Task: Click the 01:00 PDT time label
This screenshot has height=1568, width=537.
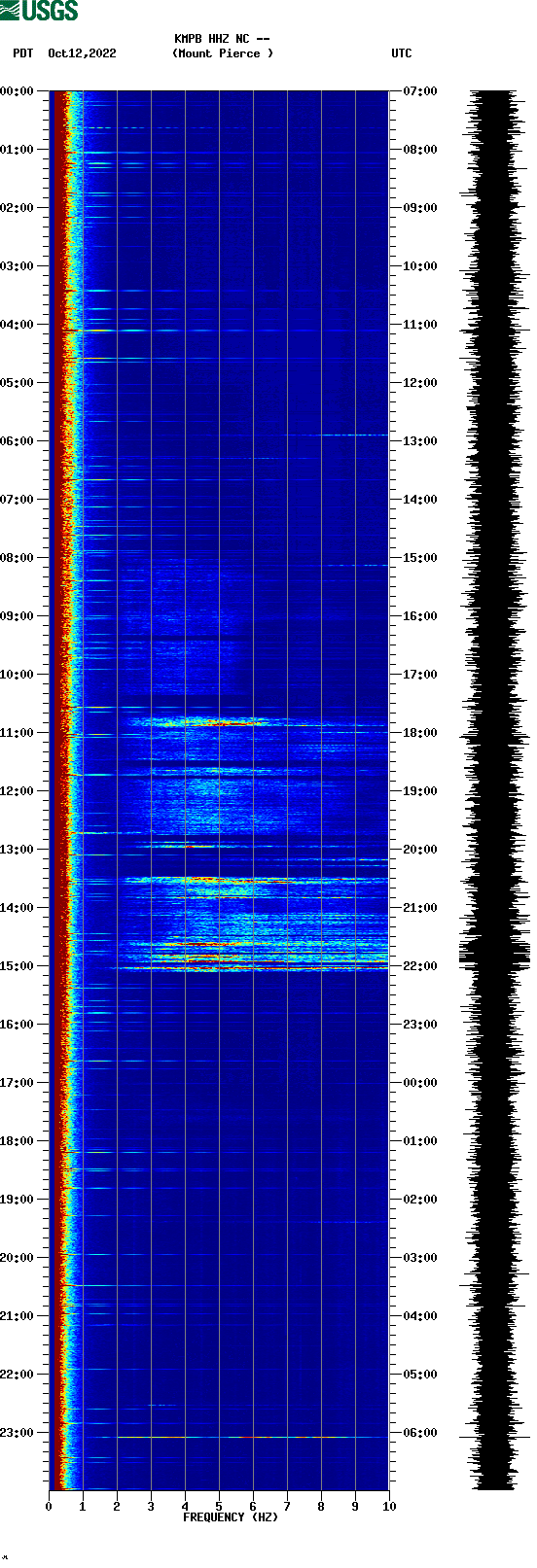Action: point(17,150)
